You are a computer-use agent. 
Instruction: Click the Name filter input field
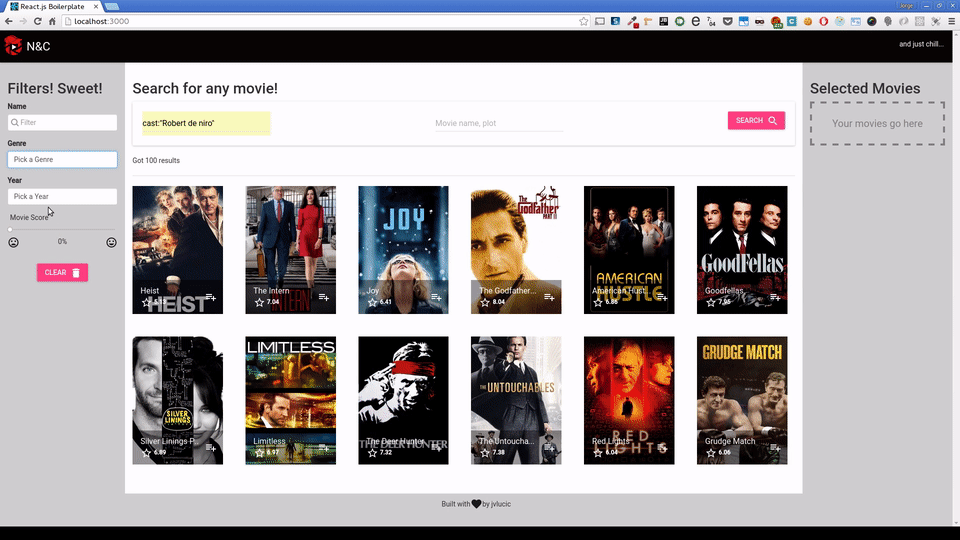tap(62, 122)
